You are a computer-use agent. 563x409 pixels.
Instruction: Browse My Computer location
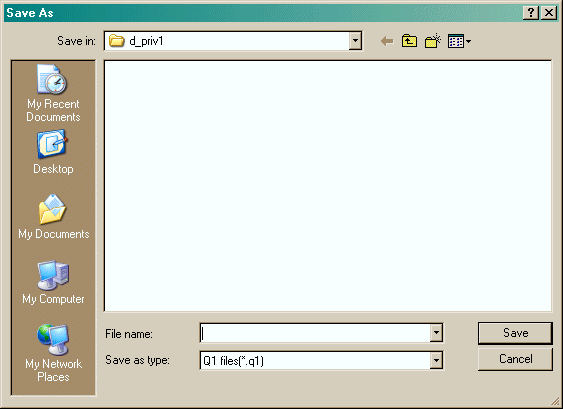click(53, 283)
